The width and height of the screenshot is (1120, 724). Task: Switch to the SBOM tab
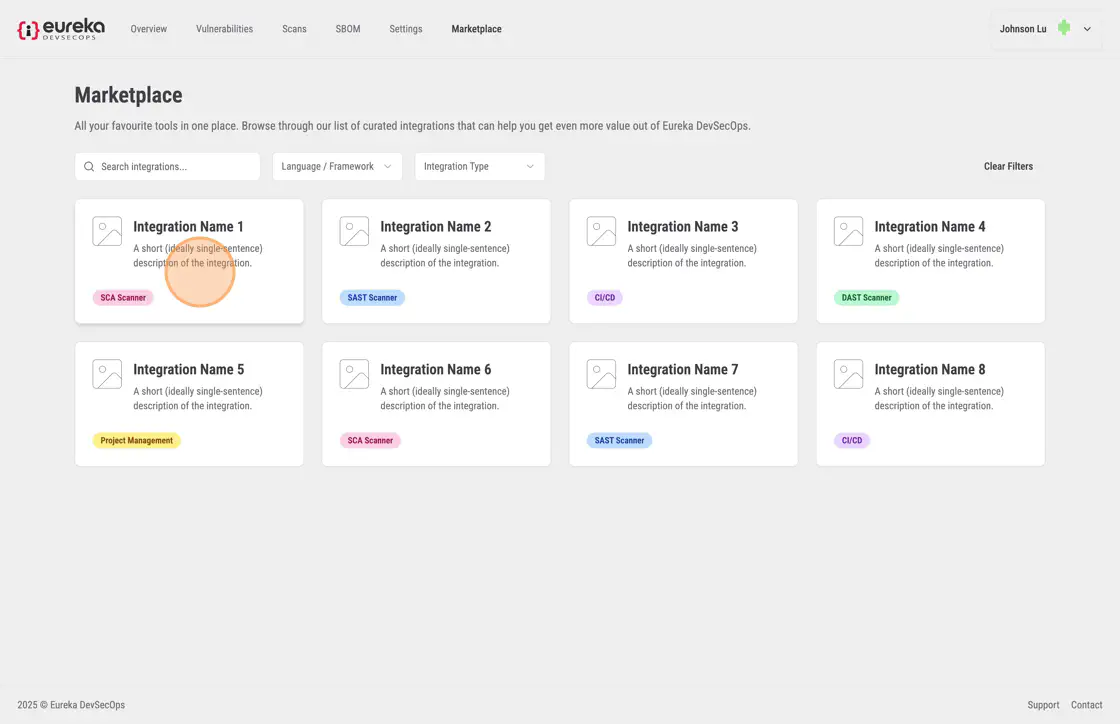coord(348,29)
